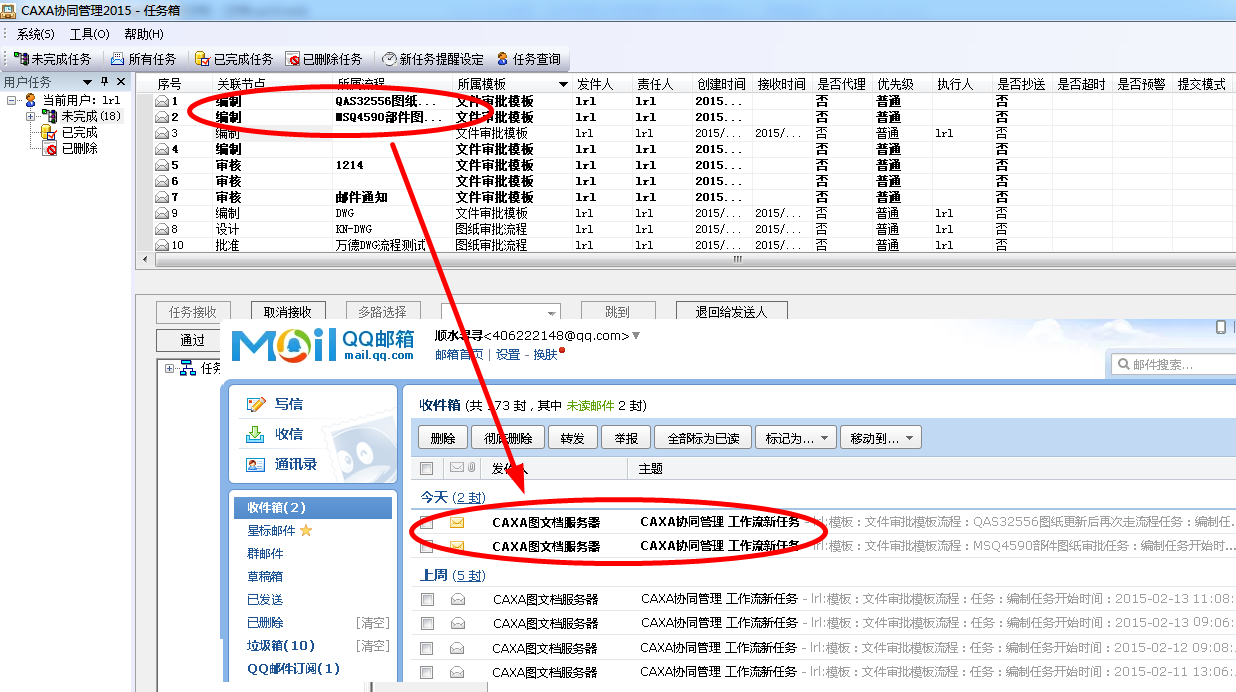Sort the task table by 优先级 column header
Screen dimensions: 1236x692
(901, 85)
